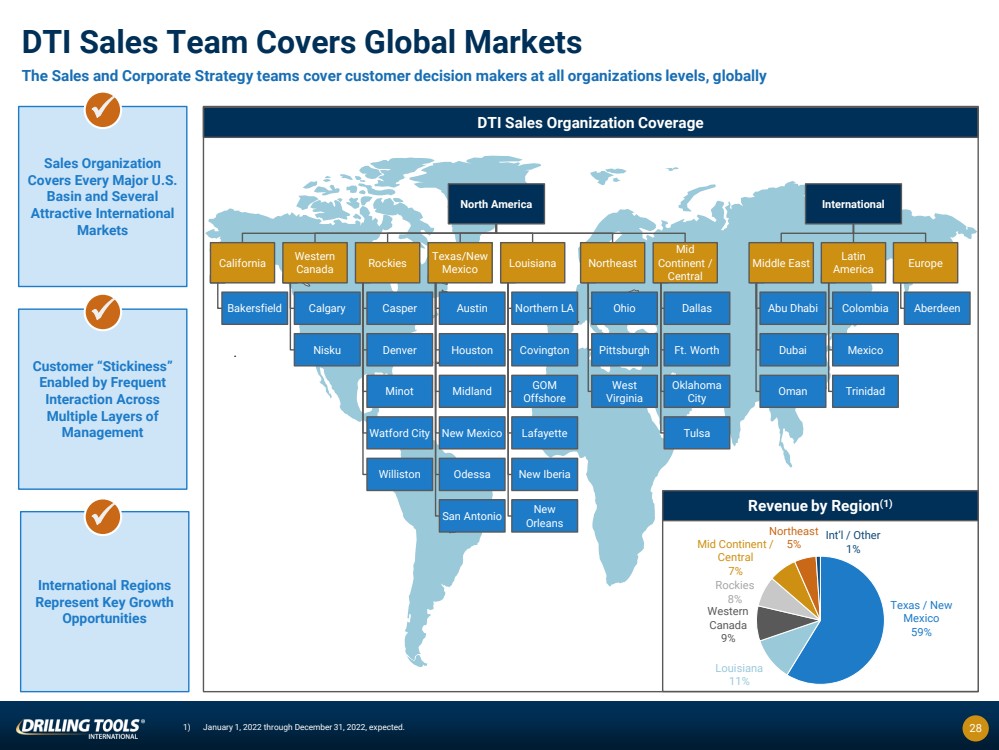This screenshot has width=999, height=750.
Task: Select the Williston office box
Action: [x=399, y=474]
